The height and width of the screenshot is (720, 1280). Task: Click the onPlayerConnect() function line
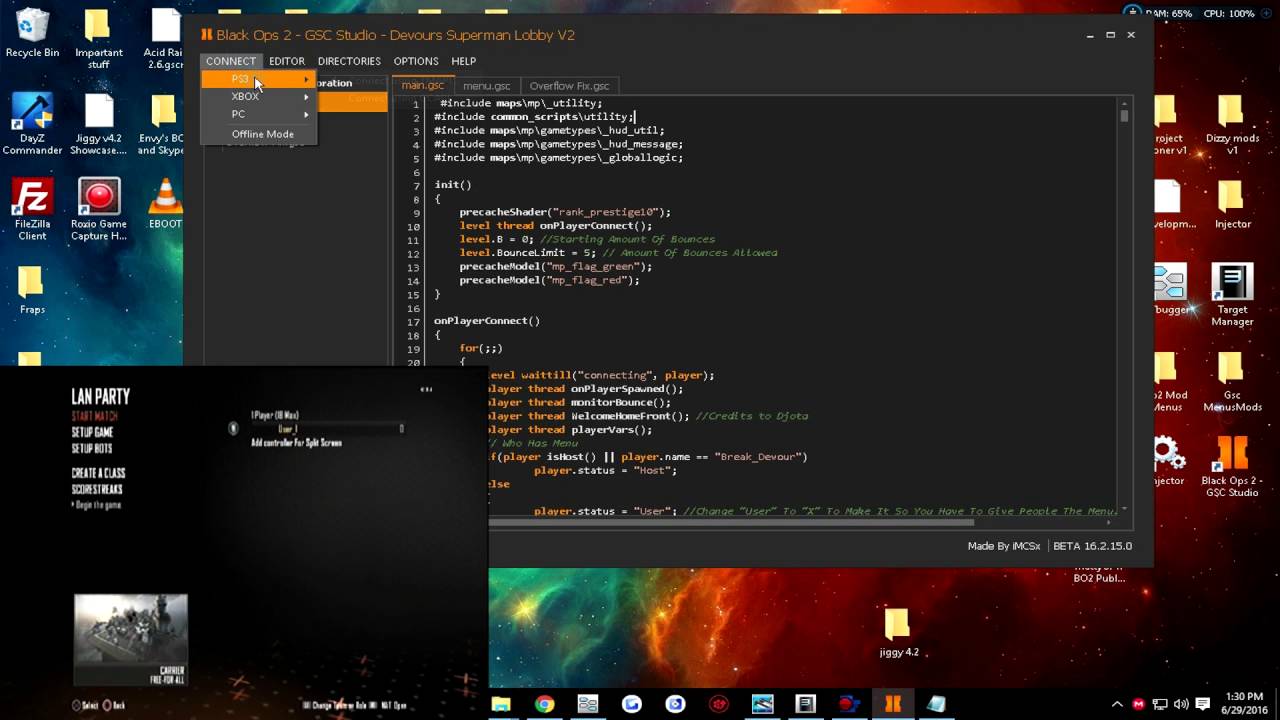pos(487,321)
